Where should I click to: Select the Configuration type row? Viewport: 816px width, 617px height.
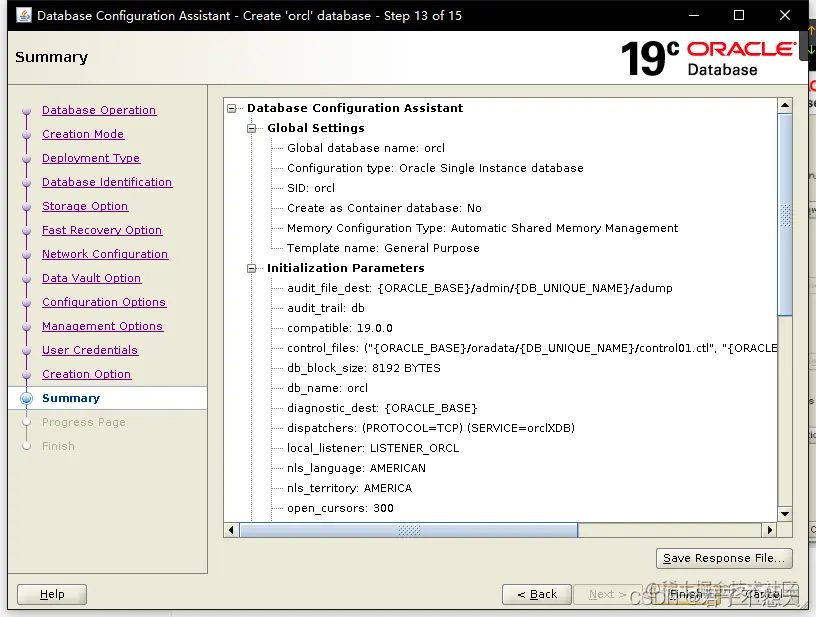pyautogui.click(x=435, y=168)
